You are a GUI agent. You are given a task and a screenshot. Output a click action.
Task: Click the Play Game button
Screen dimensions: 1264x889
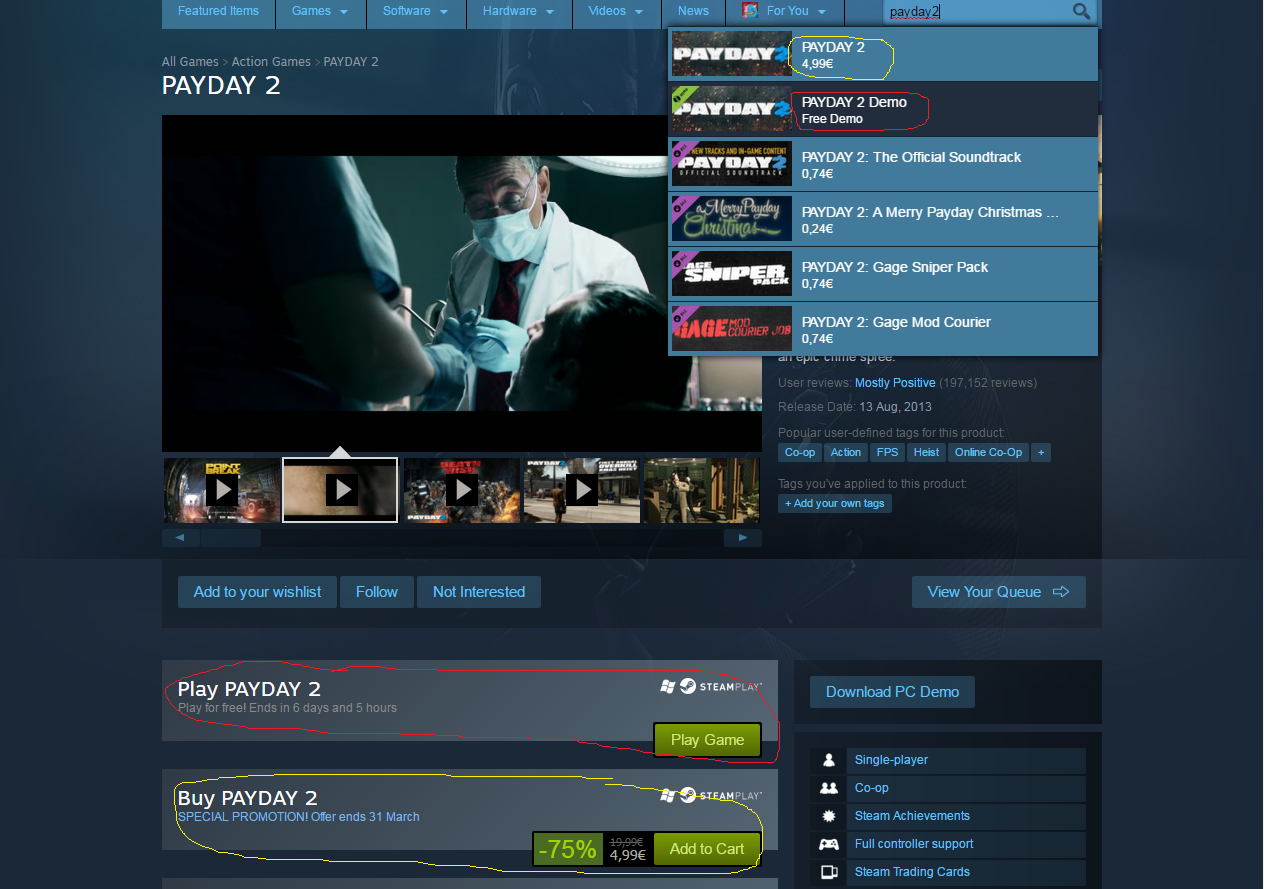[708, 740]
